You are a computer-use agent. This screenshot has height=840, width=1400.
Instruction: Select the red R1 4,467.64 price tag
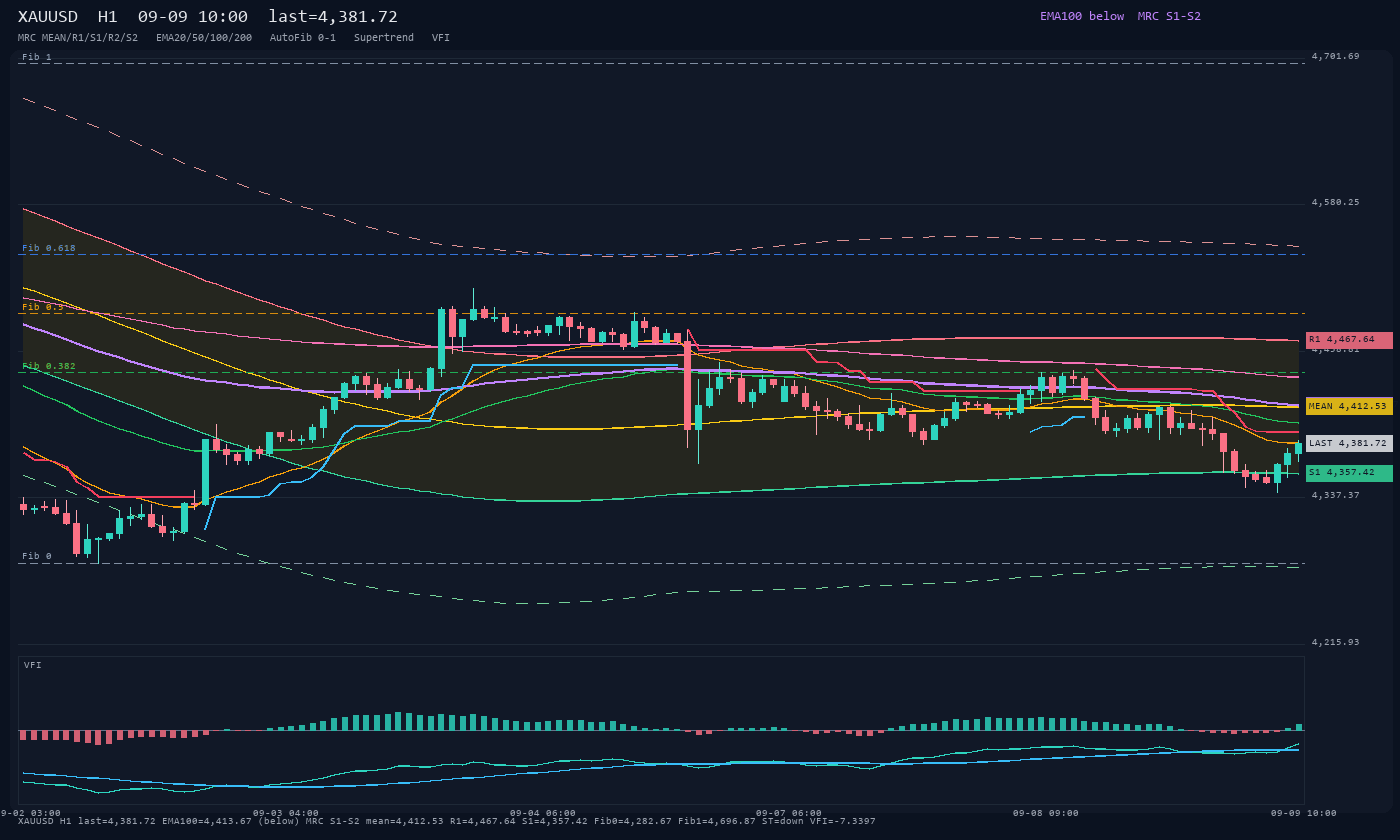[x=1349, y=340]
